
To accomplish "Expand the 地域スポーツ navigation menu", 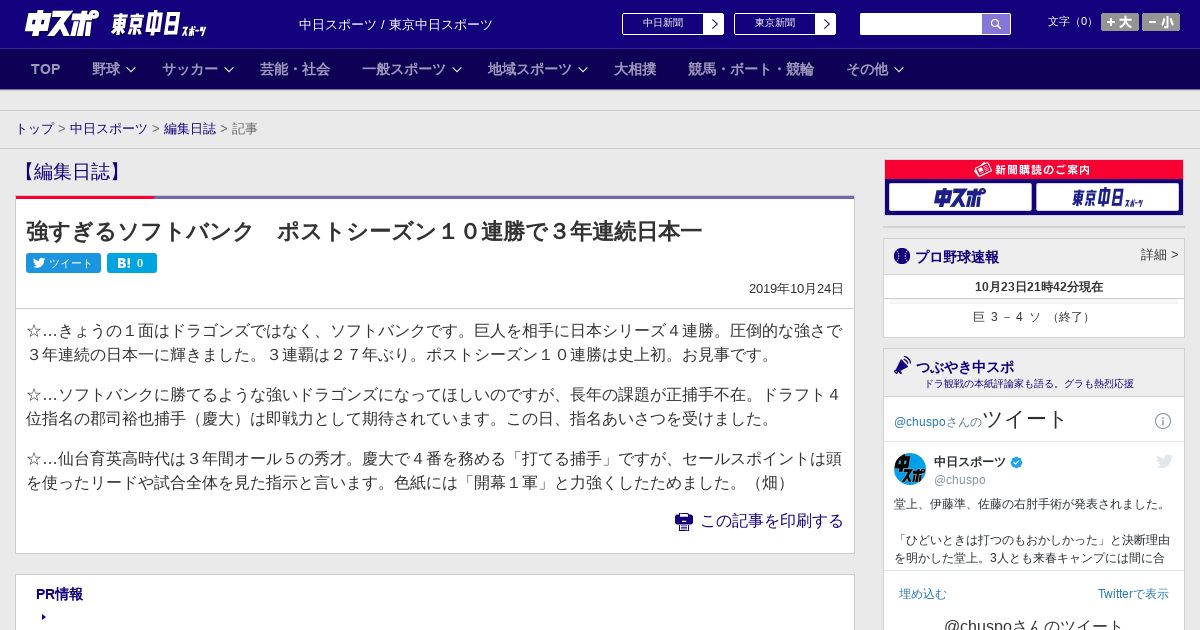I will coord(538,69).
